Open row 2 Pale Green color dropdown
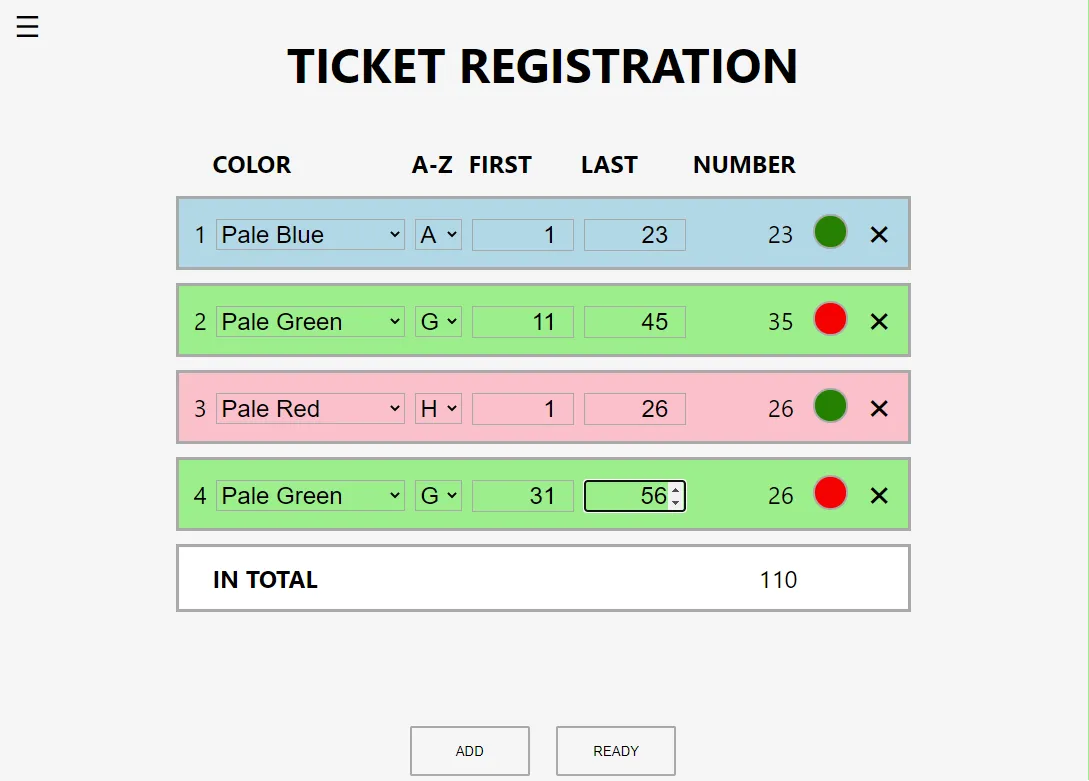 [310, 321]
